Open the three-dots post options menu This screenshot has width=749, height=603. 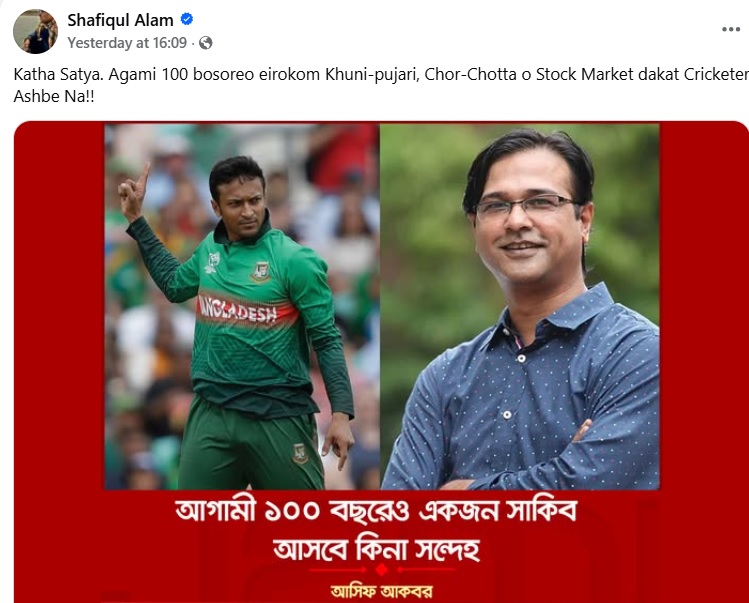(730, 30)
